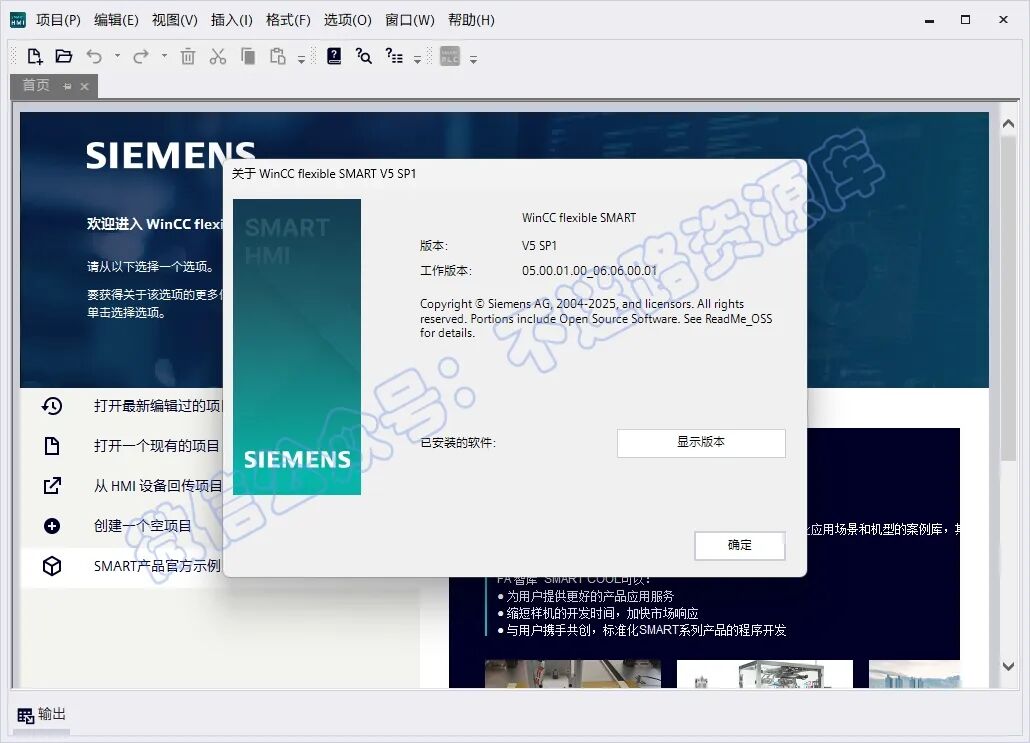
Task: Open the 选项(O) menu
Action: 347,20
